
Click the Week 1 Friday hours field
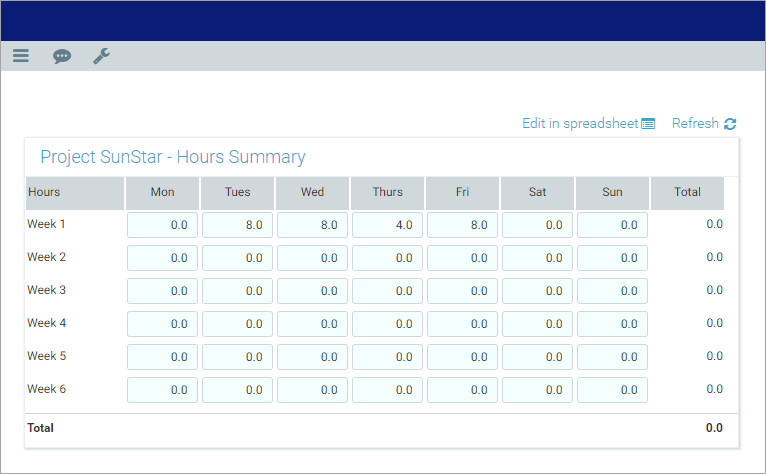[x=462, y=225]
